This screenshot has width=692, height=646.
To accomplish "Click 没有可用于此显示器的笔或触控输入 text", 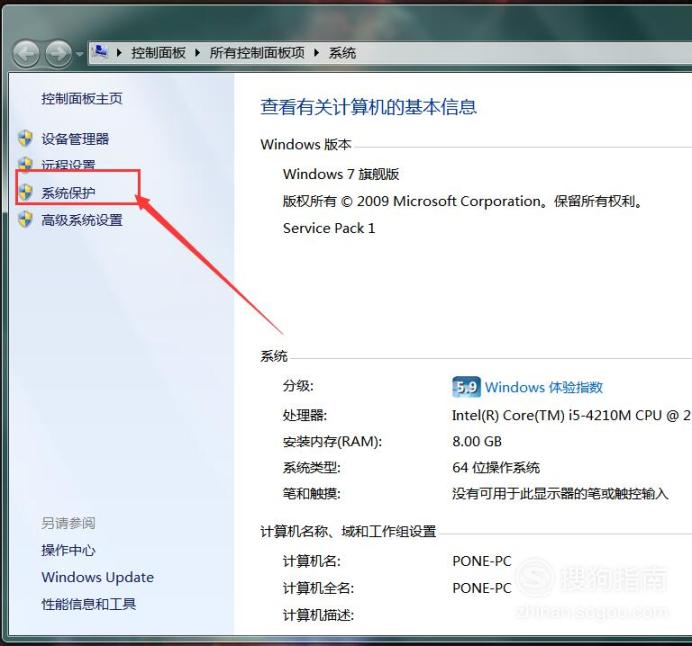I will [560, 493].
